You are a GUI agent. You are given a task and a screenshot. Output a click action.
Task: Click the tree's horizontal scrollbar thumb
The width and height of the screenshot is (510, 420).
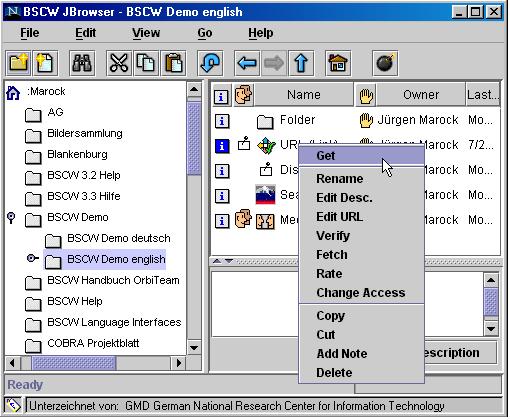click(74, 363)
